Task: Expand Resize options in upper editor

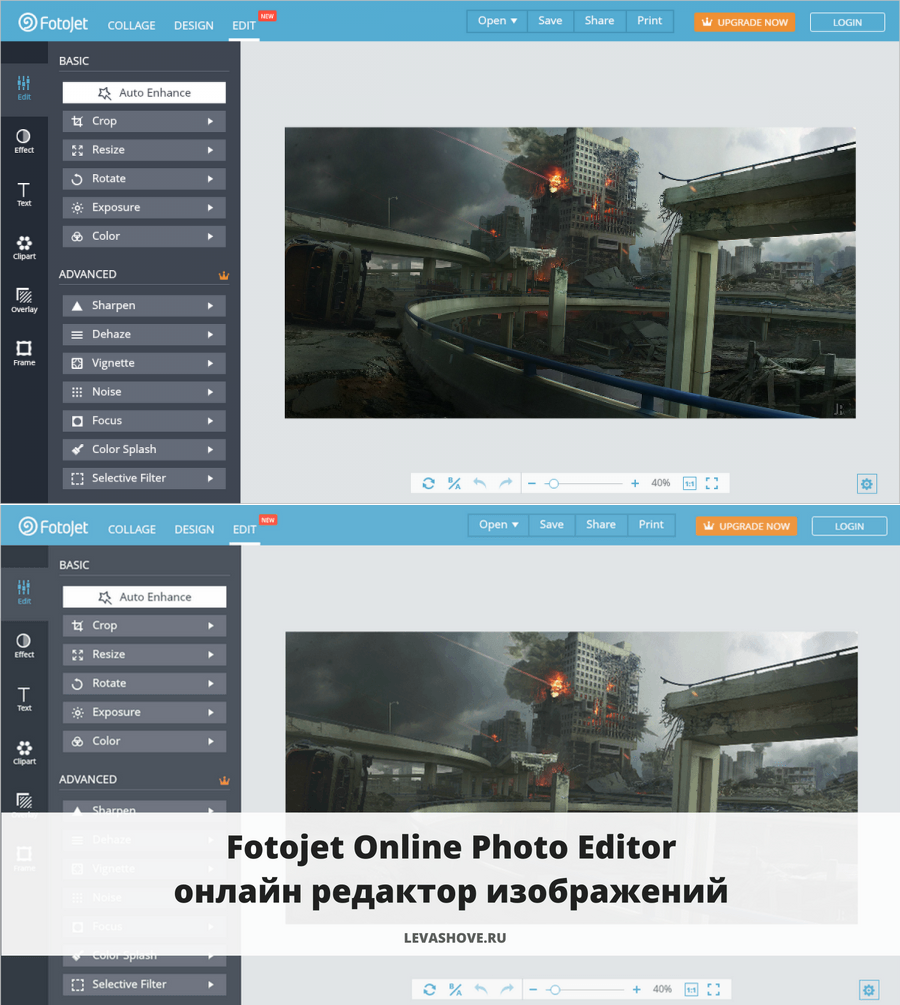Action: (144, 150)
